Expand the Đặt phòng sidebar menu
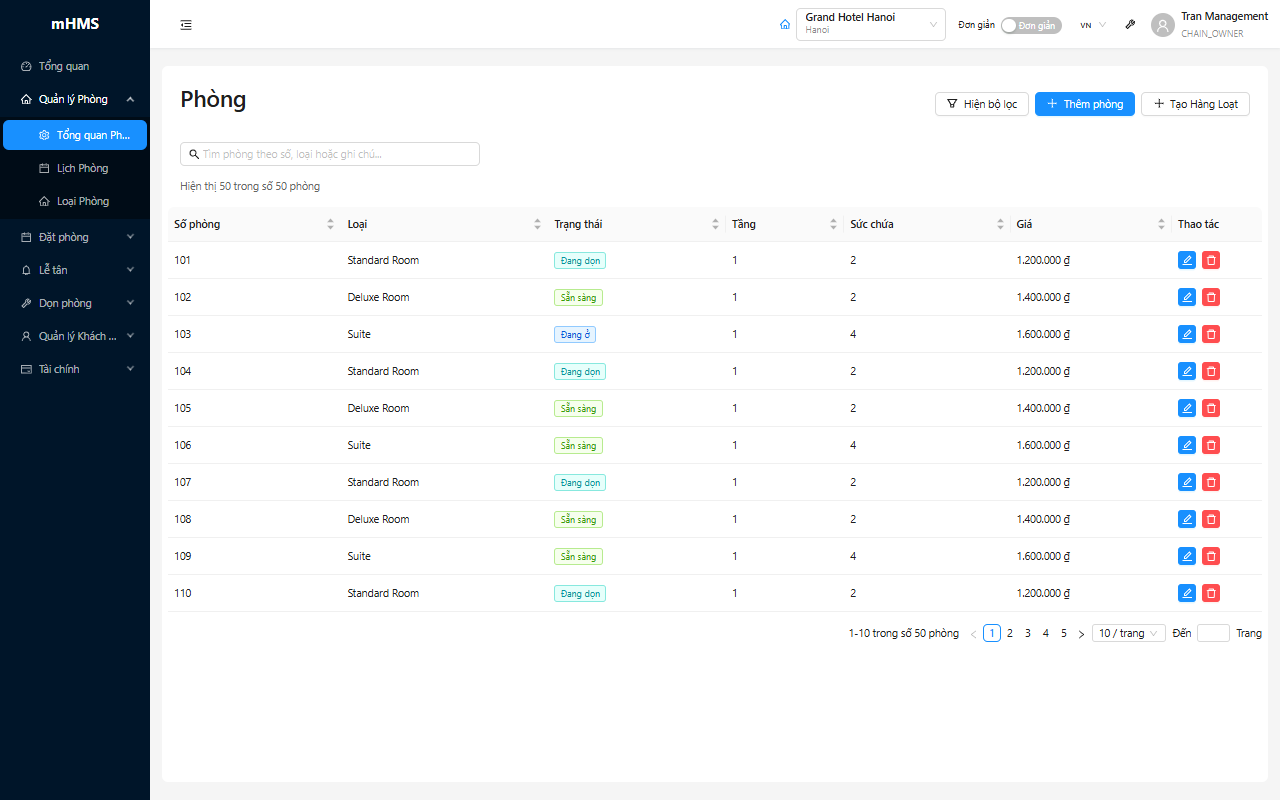The image size is (1280, 800). click(x=75, y=237)
